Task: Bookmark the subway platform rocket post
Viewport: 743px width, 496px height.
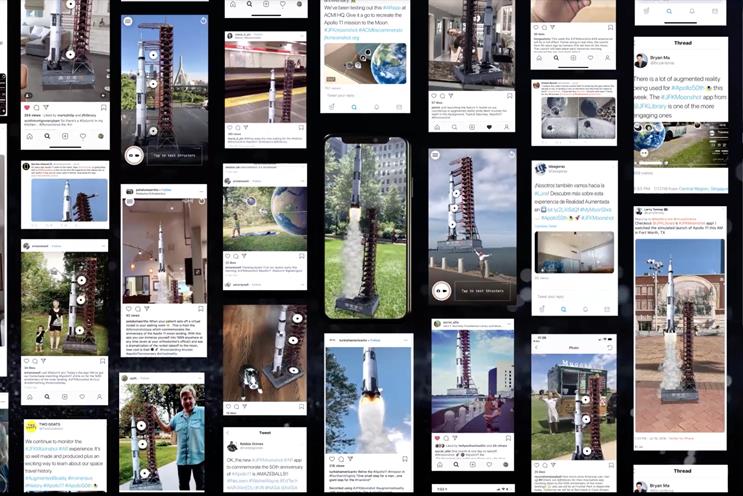Action: tap(301, 127)
